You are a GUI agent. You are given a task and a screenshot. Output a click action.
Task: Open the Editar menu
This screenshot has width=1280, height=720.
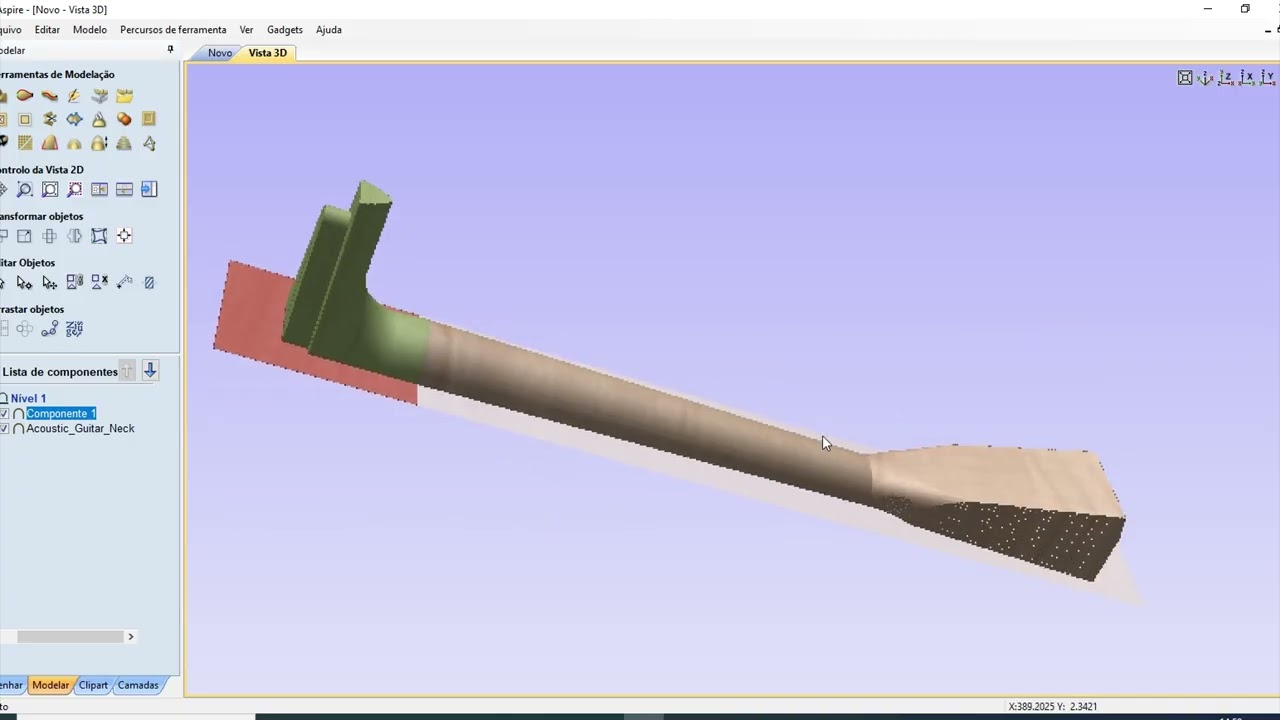[x=47, y=30]
